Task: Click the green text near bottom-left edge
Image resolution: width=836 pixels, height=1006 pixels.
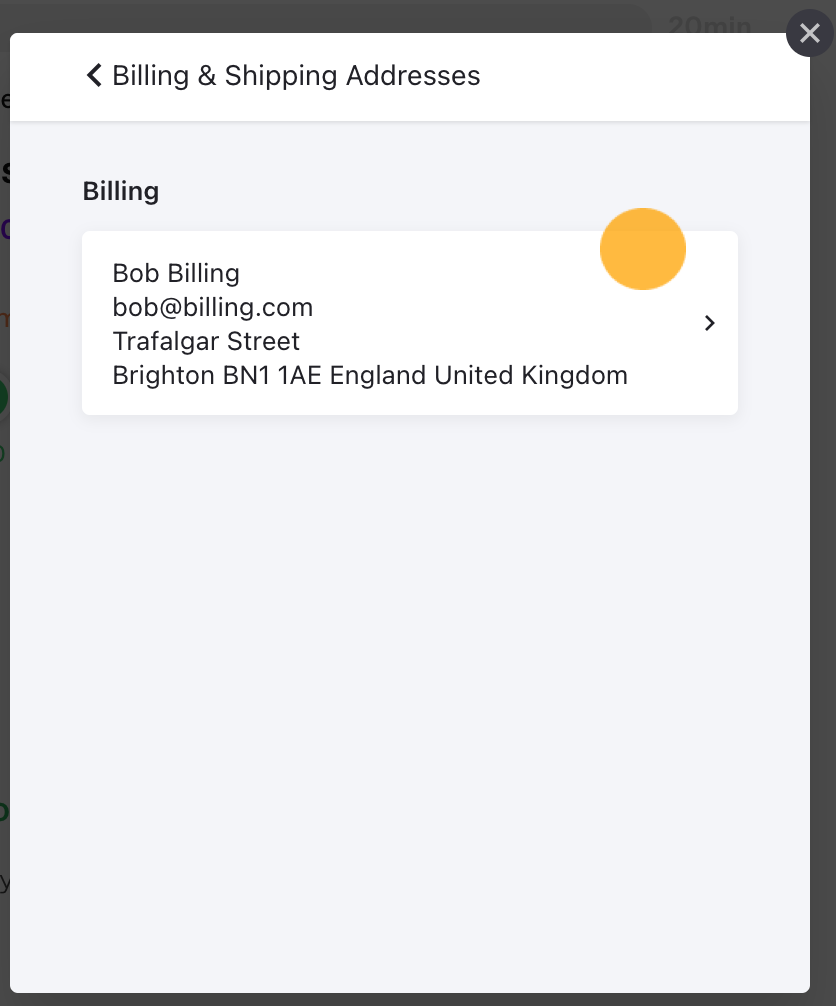Action: click(4, 811)
